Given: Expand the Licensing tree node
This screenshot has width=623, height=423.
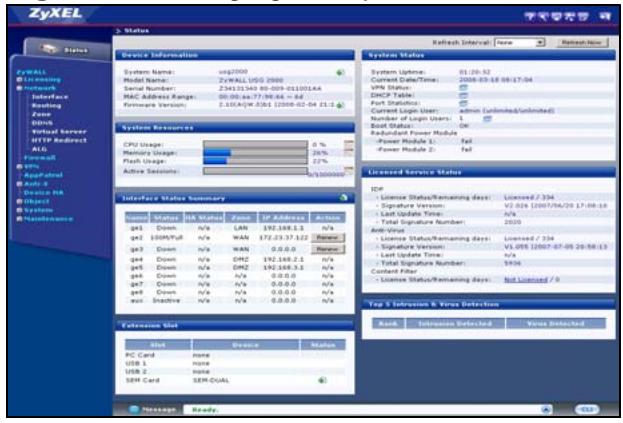Looking at the screenshot, I should [19, 80].
